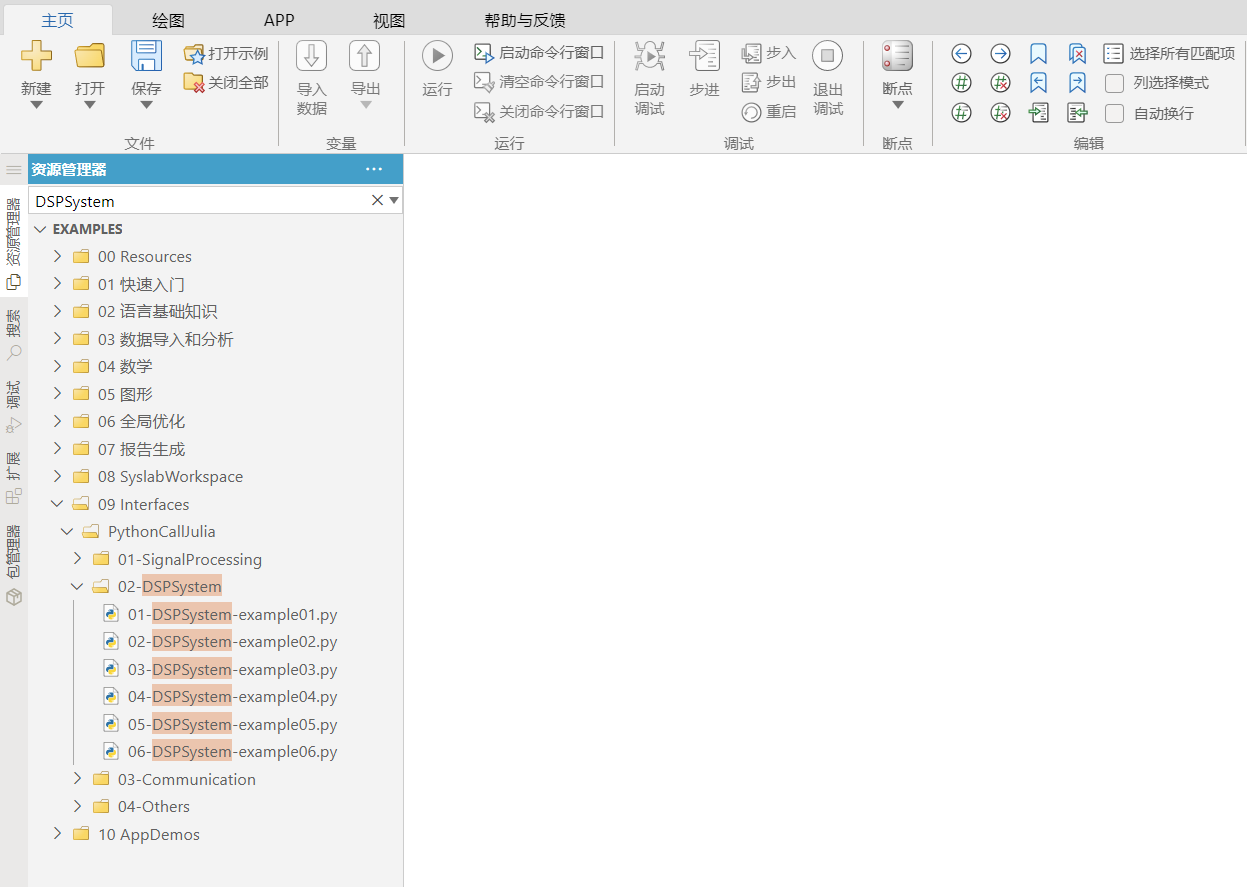Click 启动命令行窗口 button
Image resolution: width=1247 pixels, height=887 pixels.
[x=540, y=53]
